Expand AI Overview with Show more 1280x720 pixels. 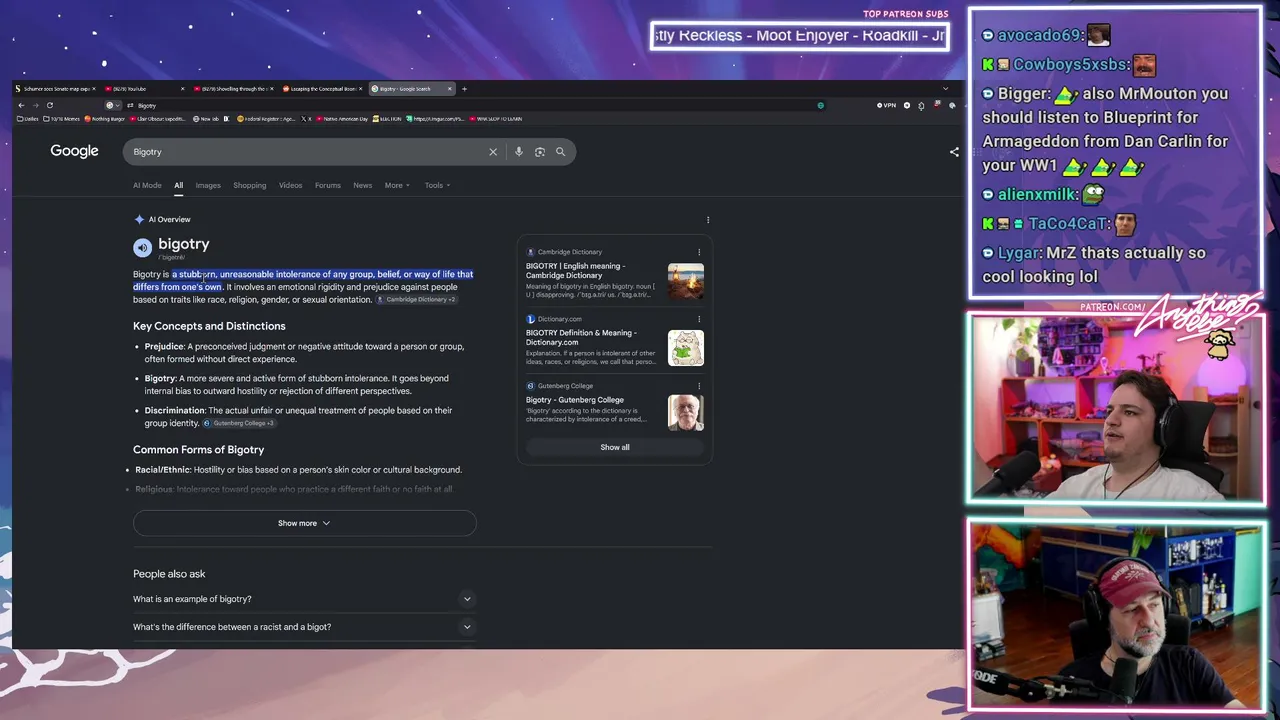(x=304, y=523)
